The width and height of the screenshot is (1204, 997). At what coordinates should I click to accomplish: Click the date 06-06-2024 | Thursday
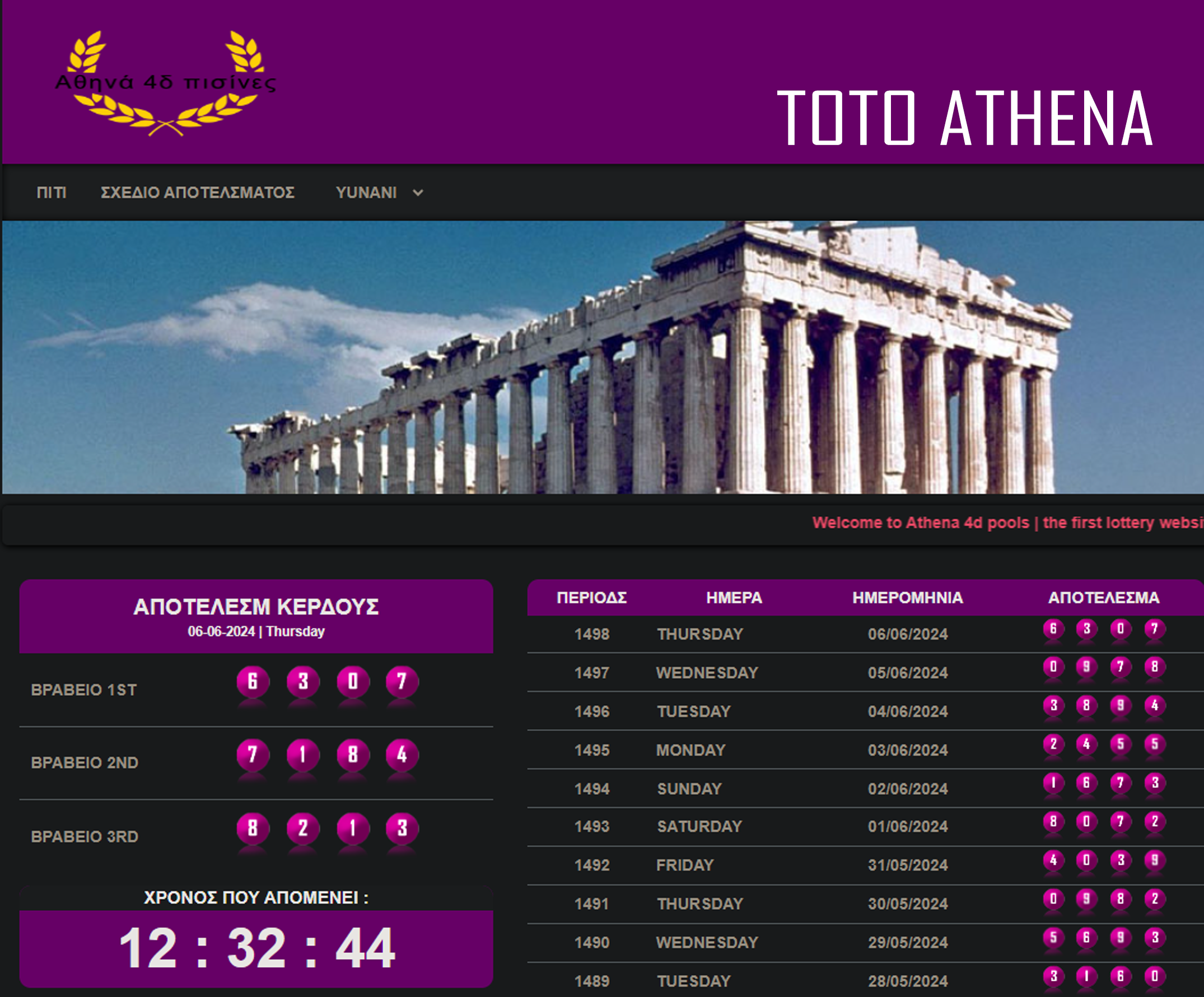point(256,631)
